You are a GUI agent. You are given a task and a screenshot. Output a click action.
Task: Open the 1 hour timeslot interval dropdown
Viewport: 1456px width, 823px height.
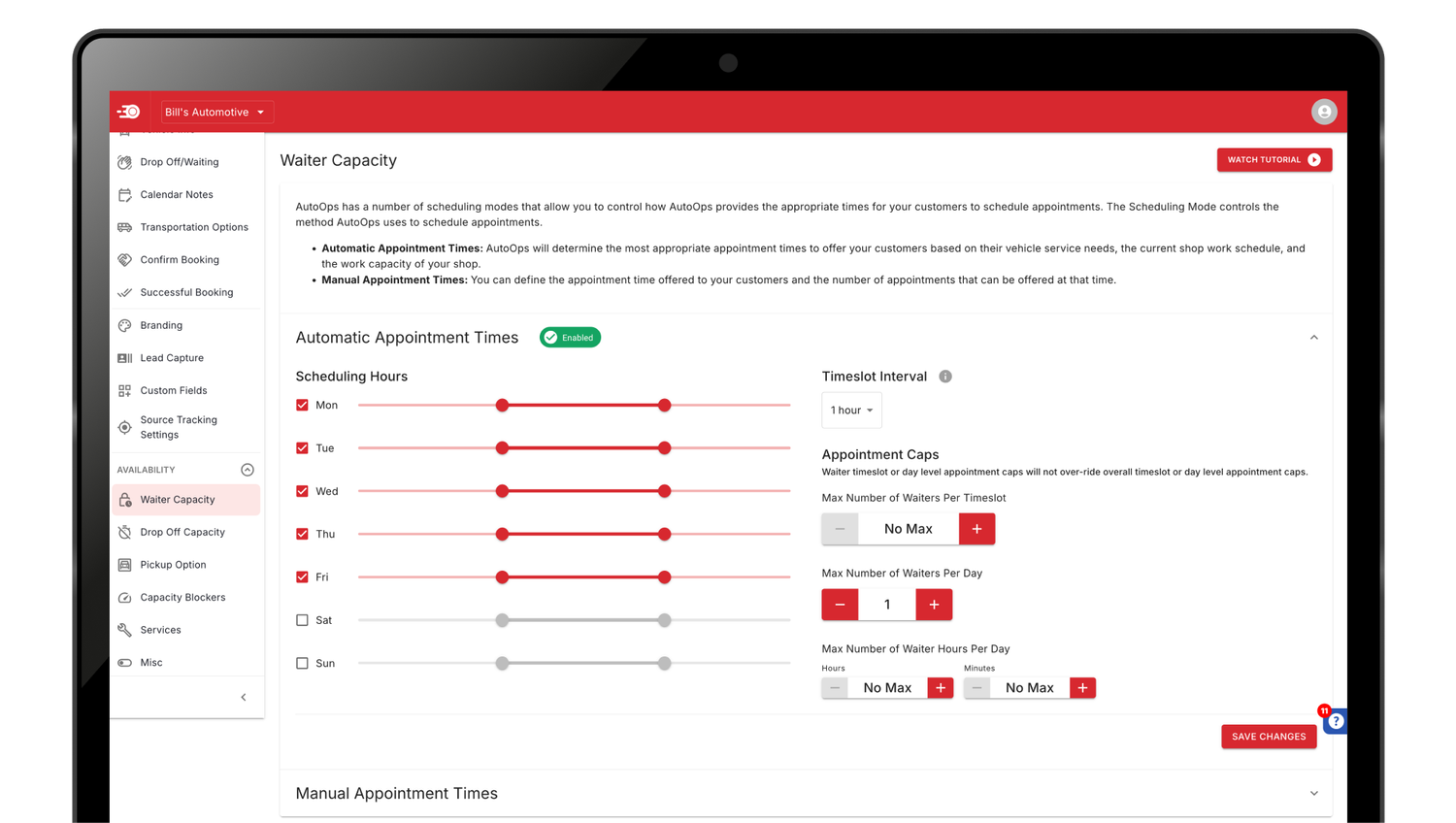coord(851,411)
